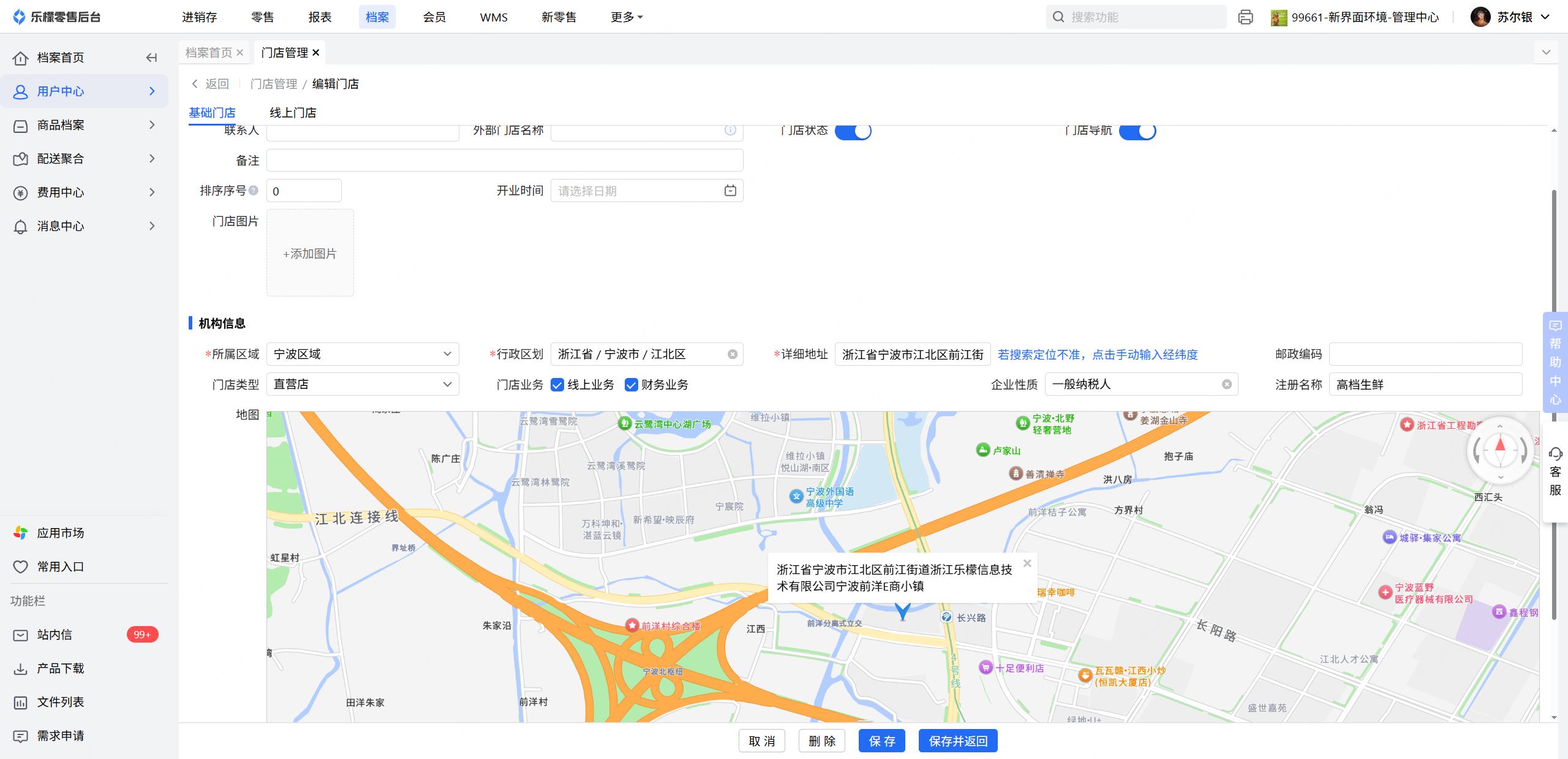Open the calendar icon in 开业时间 field
1568x759 pixels.
coord(730,191)
